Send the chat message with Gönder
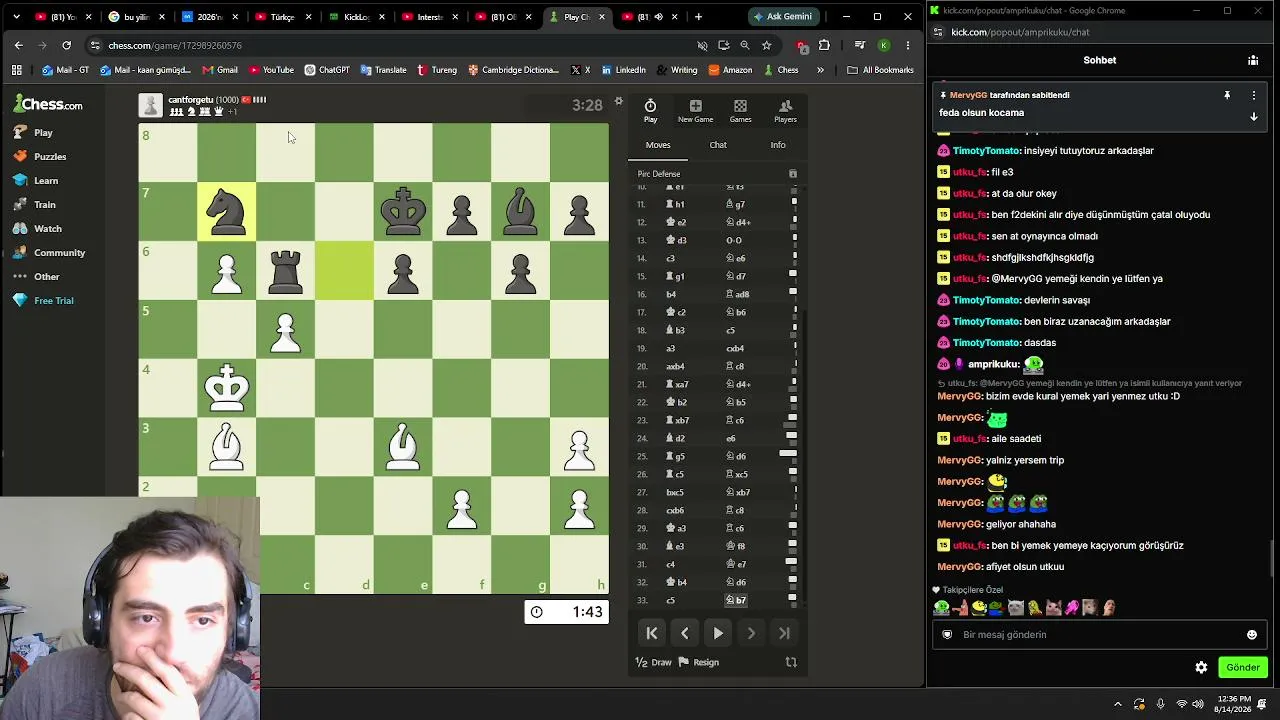Viewport: 1280px width, 720px height. 1243,667
